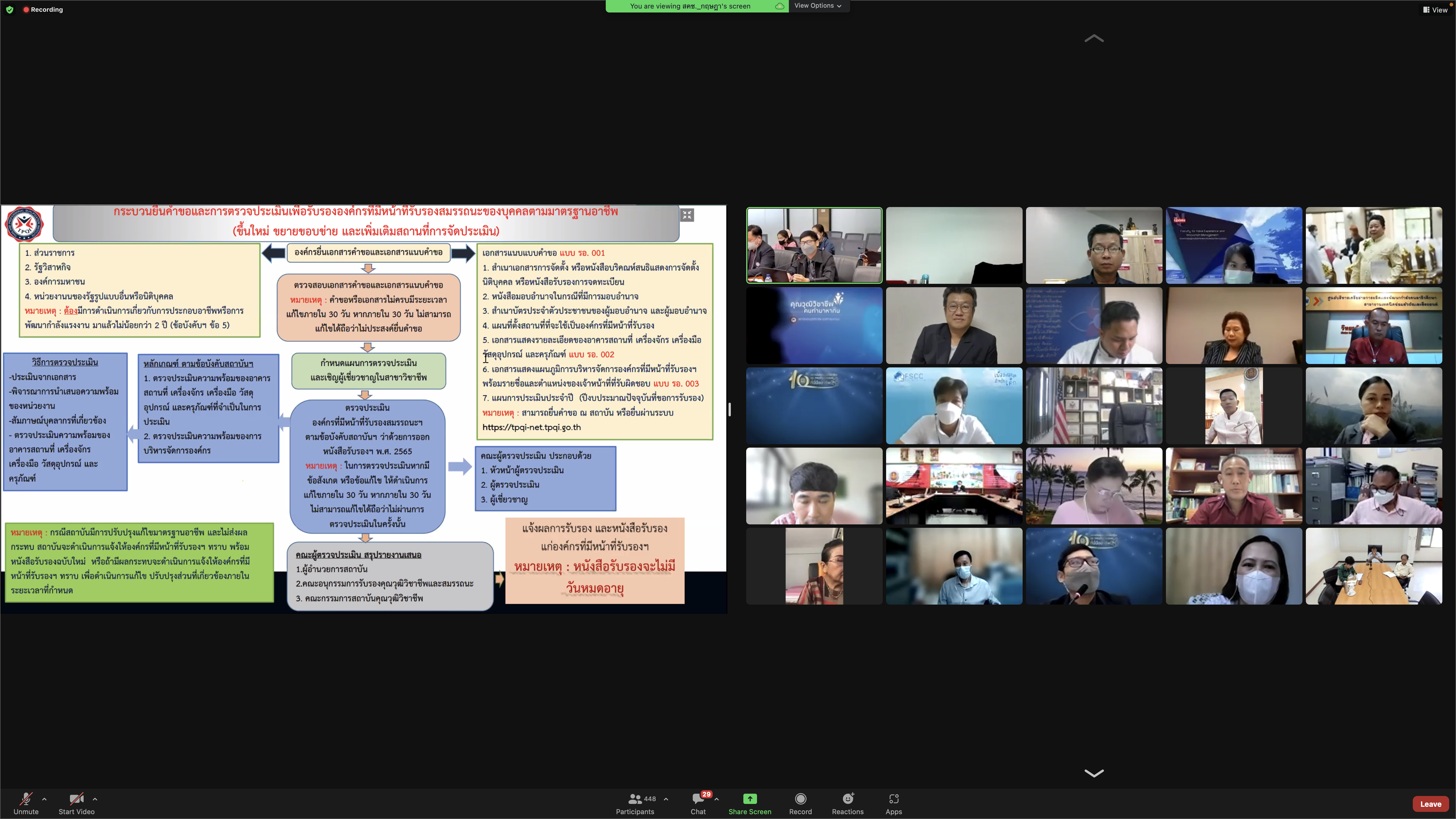This screenshot has width=1456, height=819.
Task: Unmute the microphone
Action: [26, 803]
